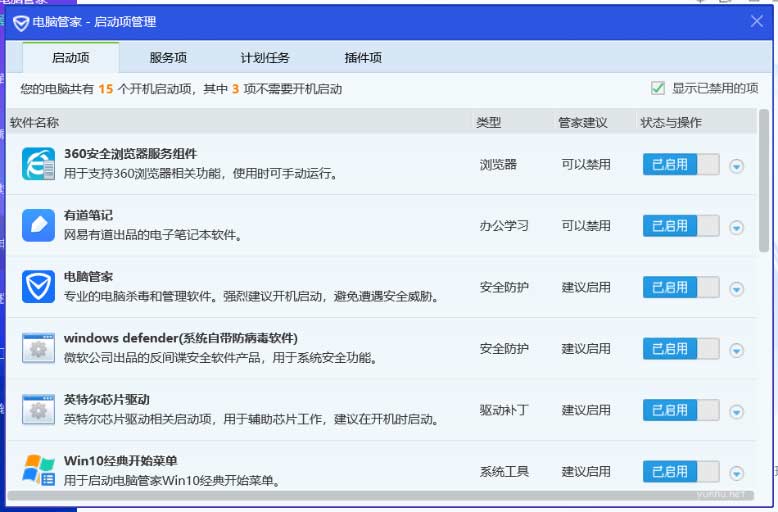Click the 办公学习 type cell
The image size is (778, 512).
pos(504,226)
